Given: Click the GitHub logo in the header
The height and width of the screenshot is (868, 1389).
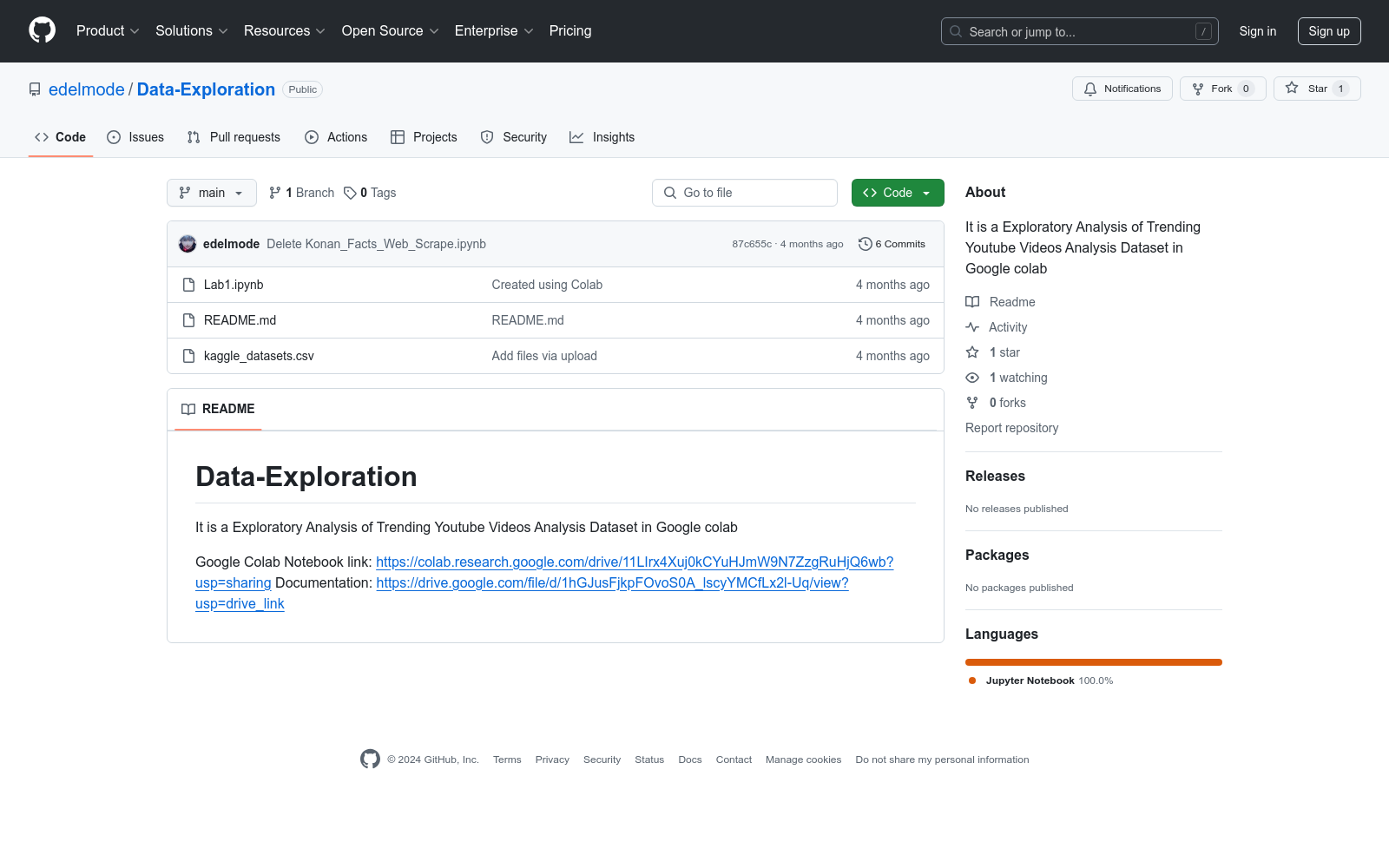Looking at the screenshot, I should click(x=42, y=30).
